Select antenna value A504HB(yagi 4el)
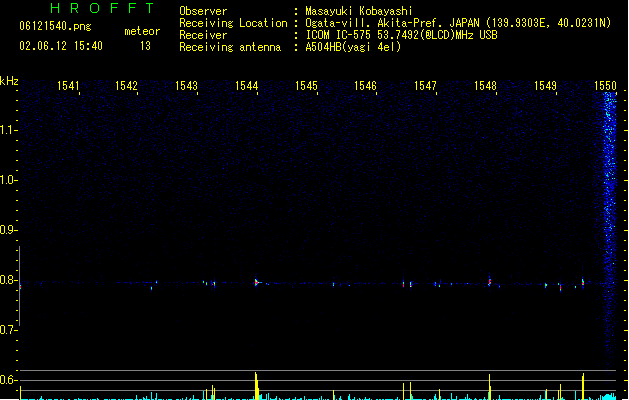Screen dimensions: 629x400 point(353,47)
